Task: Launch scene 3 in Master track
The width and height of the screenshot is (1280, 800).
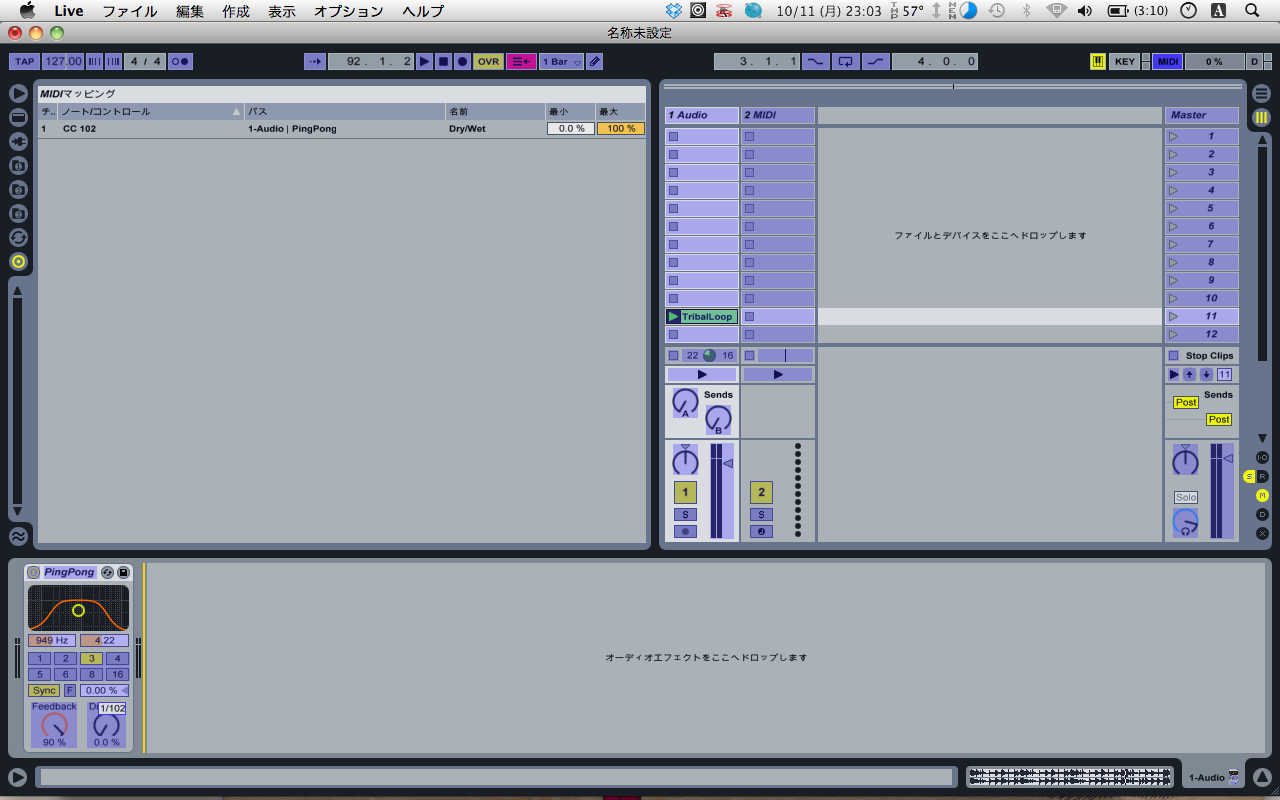Action: pyautogui.click(x=1174, y=173)
